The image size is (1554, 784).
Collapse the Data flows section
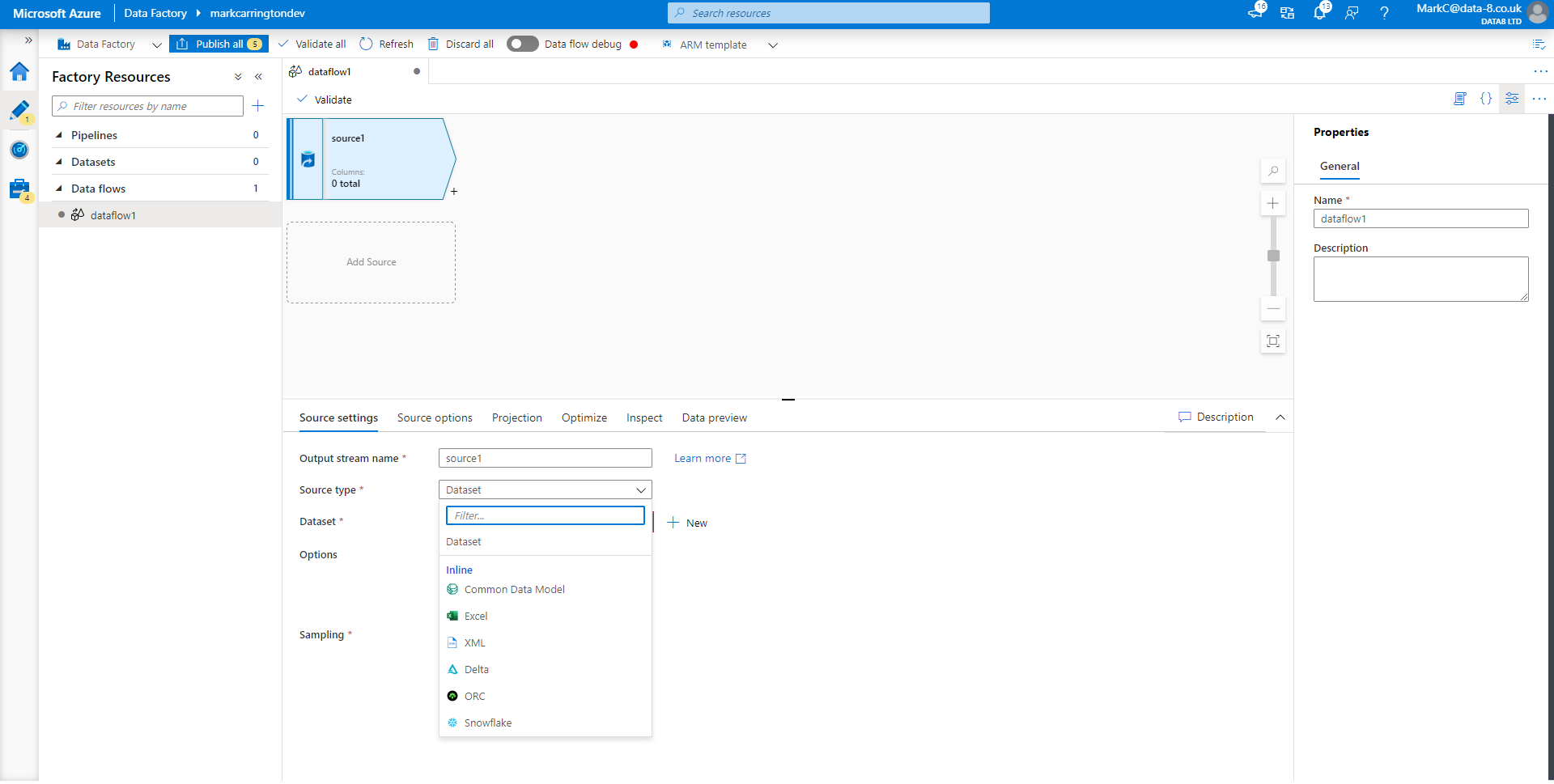[x=59, y=188]
